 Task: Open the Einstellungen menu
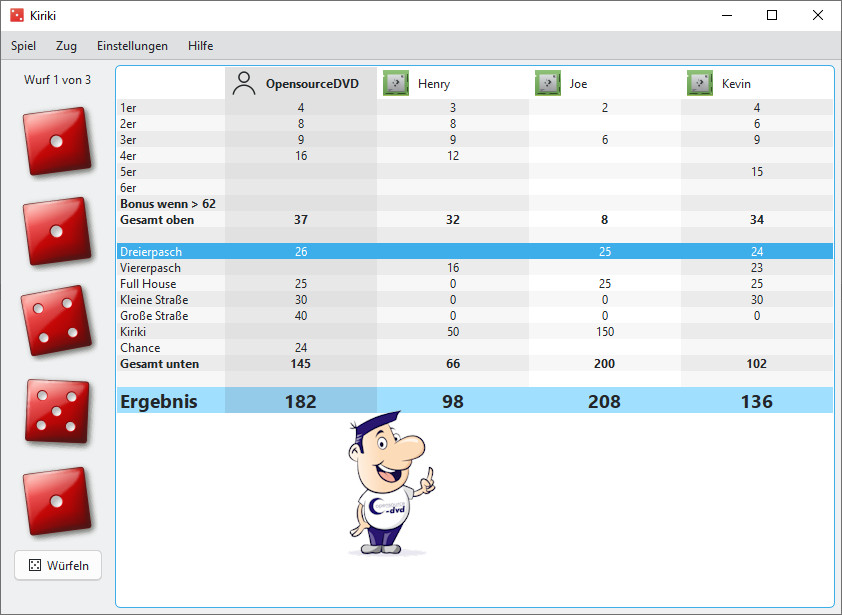tap(132, 46)
